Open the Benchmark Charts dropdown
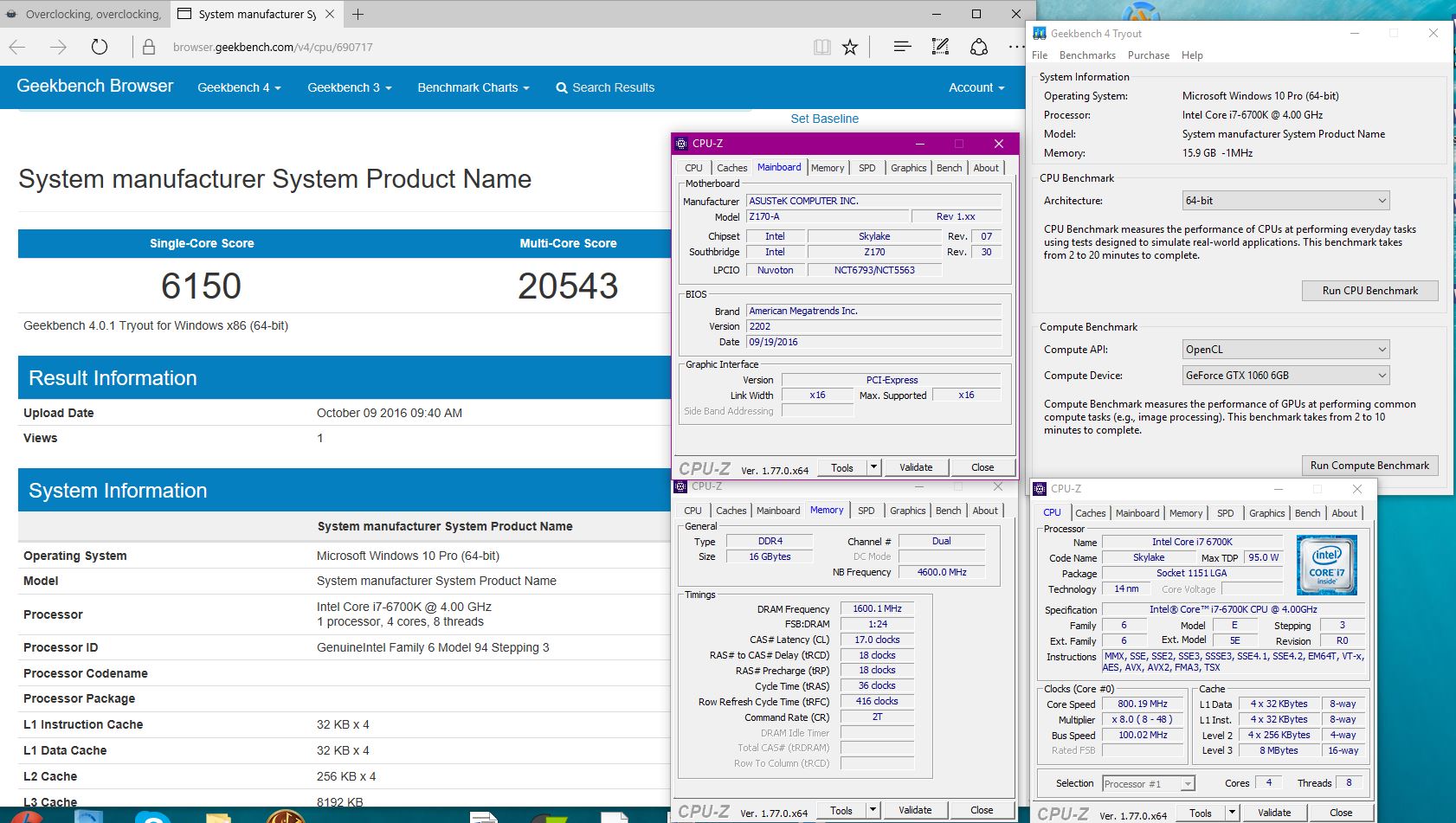 pos(473,87)
